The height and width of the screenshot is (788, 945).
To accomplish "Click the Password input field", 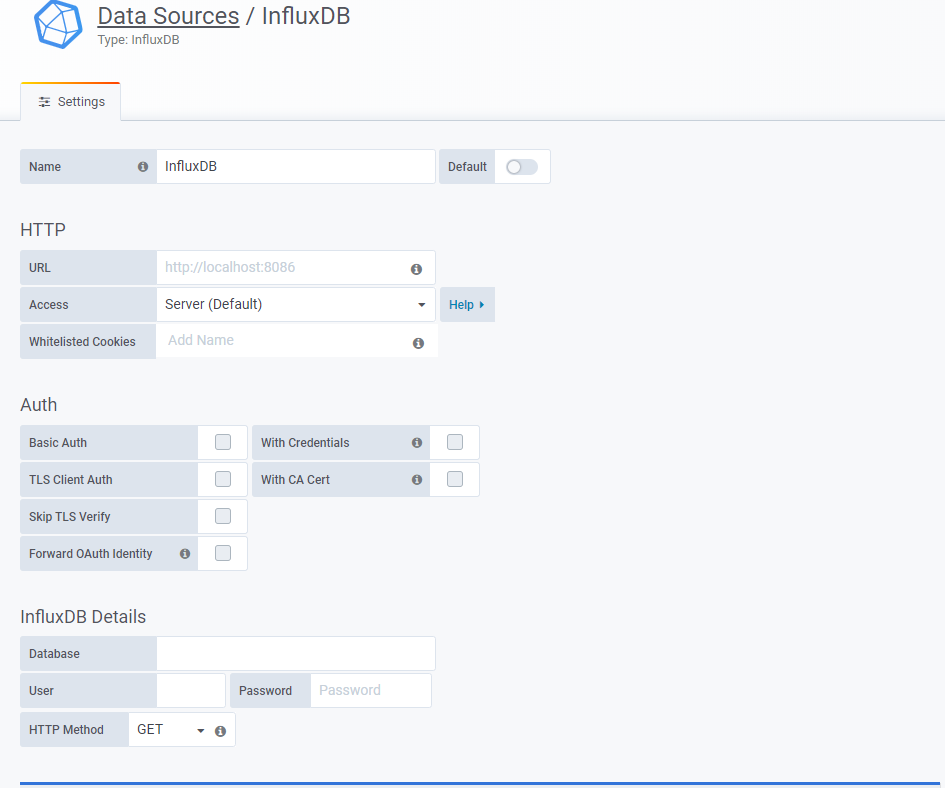I will coord(370,691).
